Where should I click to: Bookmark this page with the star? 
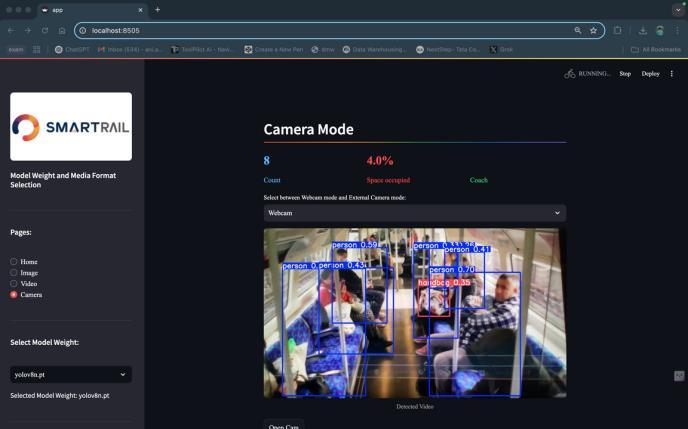[x=593, y=30]
